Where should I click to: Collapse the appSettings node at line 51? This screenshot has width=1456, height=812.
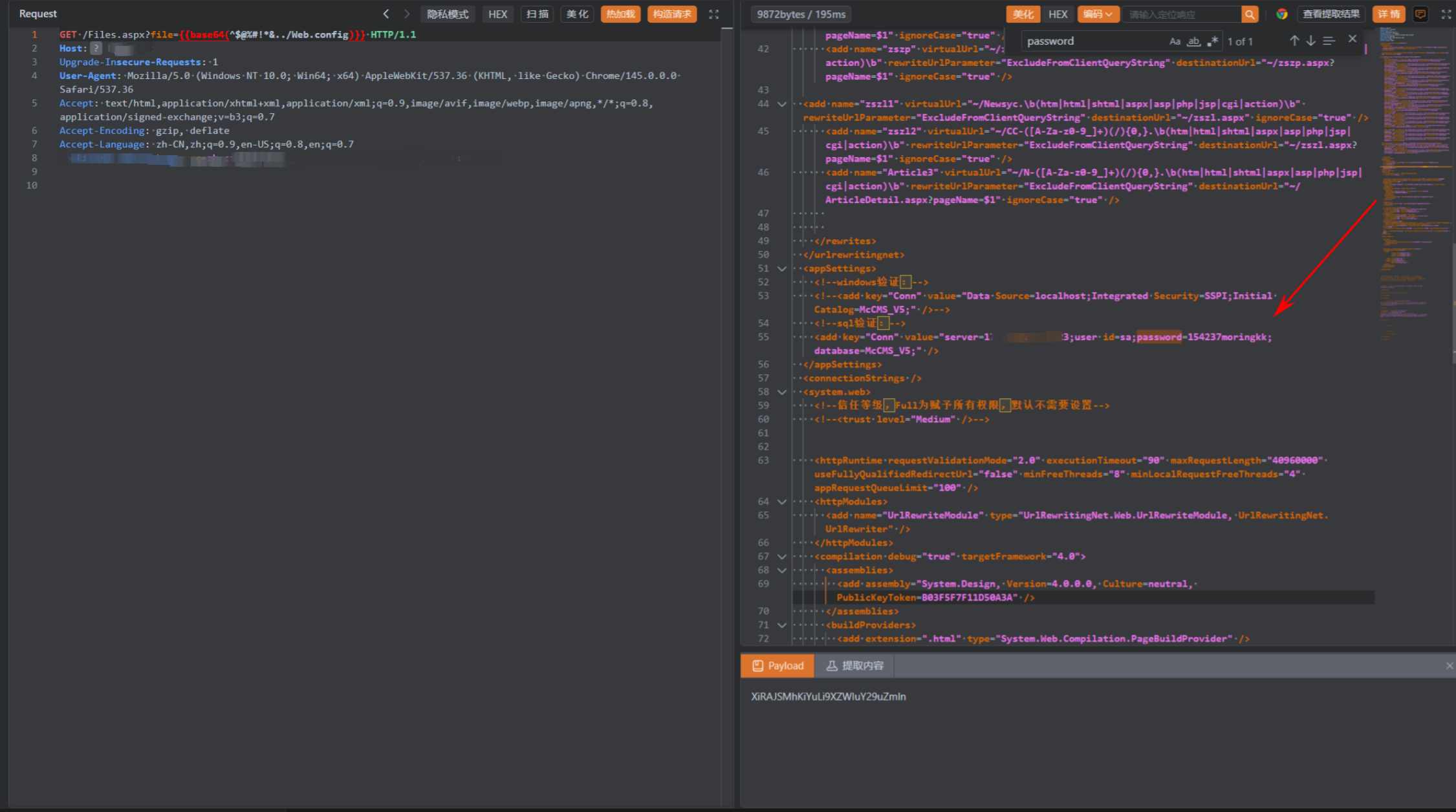click(781, 269)
